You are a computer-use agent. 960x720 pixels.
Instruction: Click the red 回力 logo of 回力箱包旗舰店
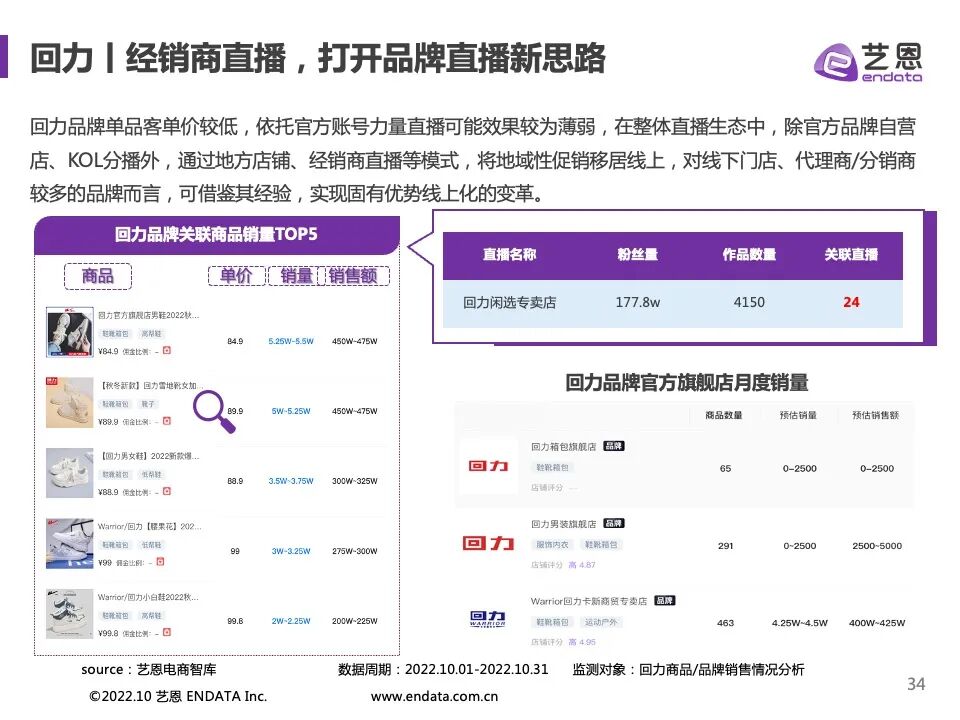pos(488,466)
